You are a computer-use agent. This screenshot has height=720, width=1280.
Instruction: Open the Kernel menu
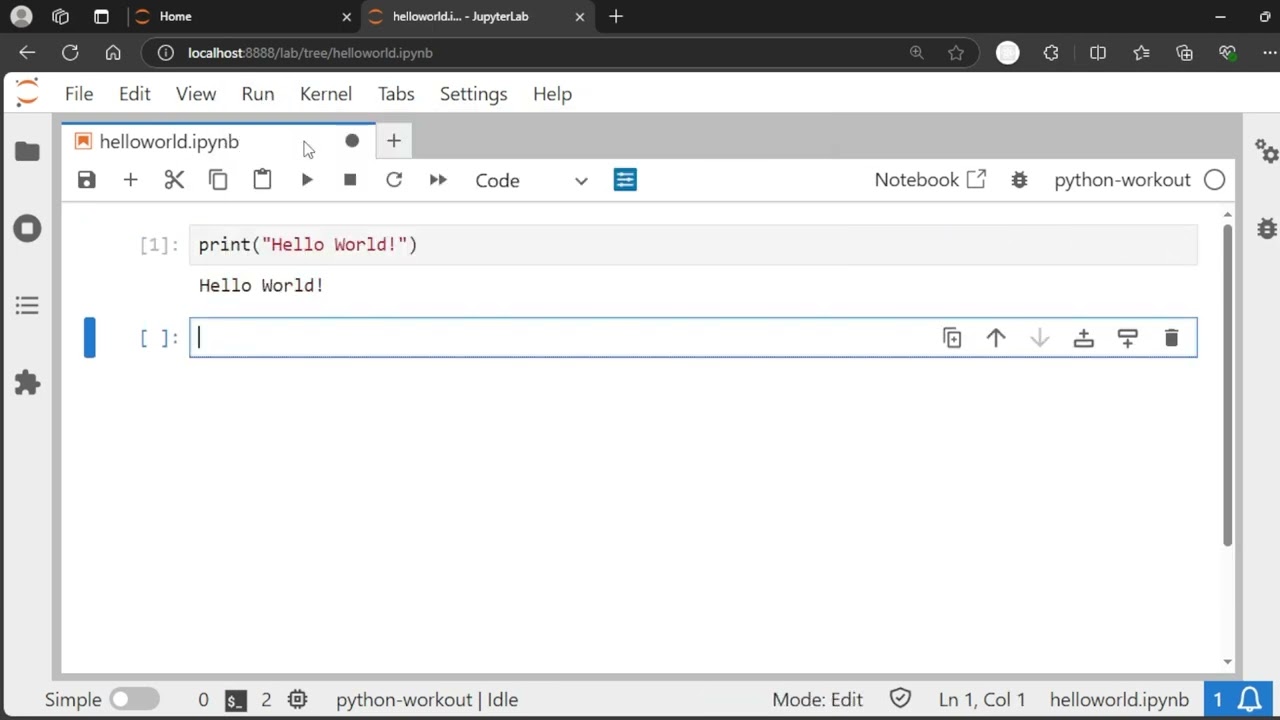(326, 94)
